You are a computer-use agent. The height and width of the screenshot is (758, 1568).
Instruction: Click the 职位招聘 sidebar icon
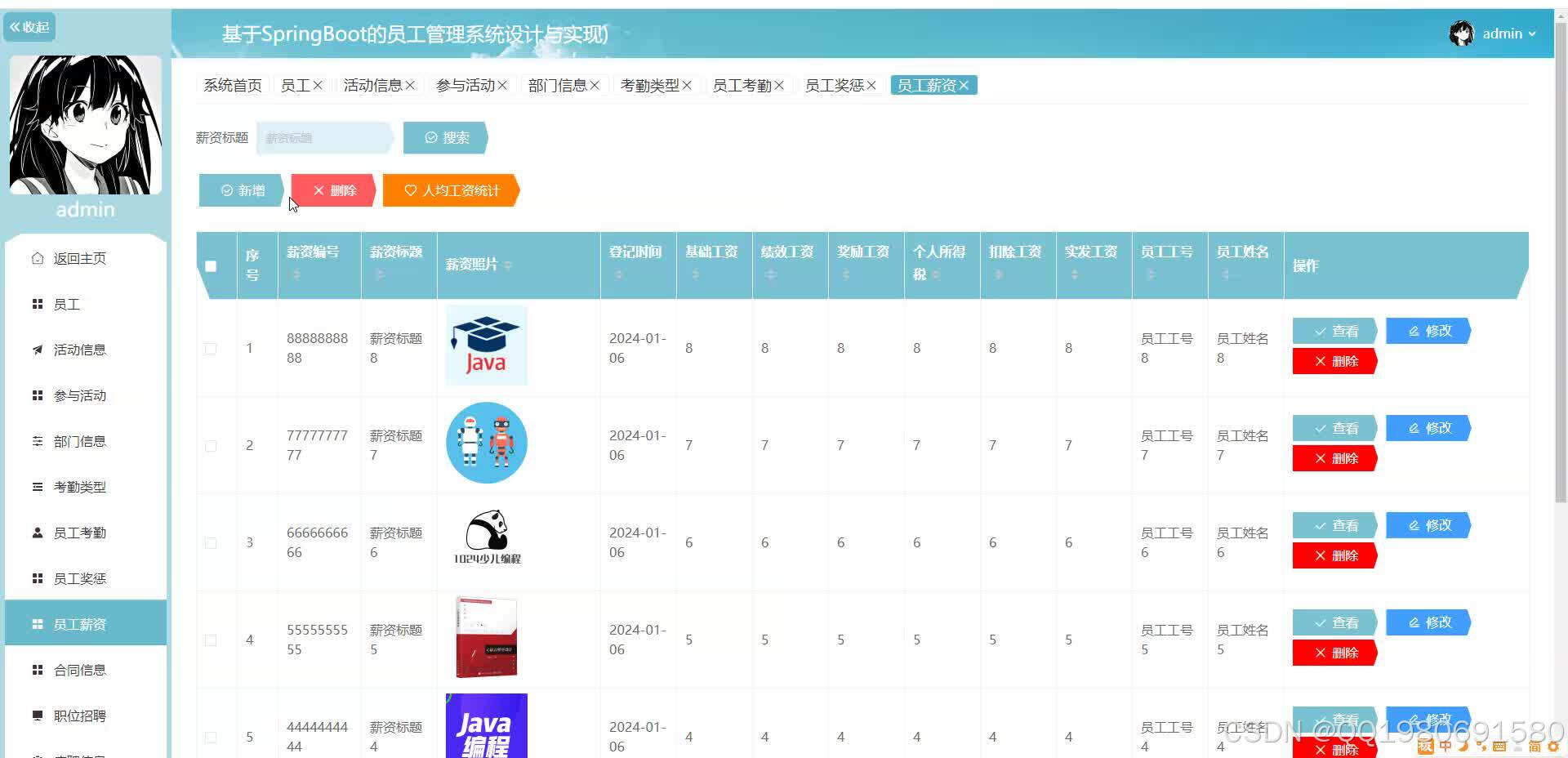[x=38, y=716]
